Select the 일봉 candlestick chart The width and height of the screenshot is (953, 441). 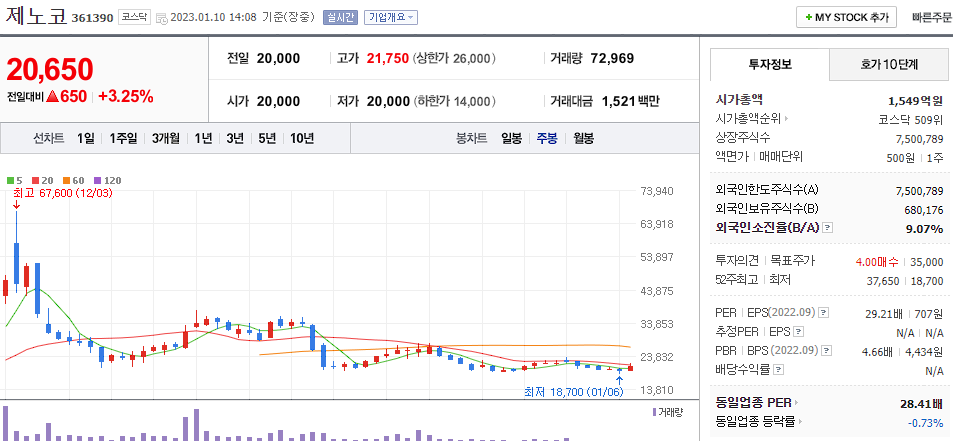coord(511,138)
